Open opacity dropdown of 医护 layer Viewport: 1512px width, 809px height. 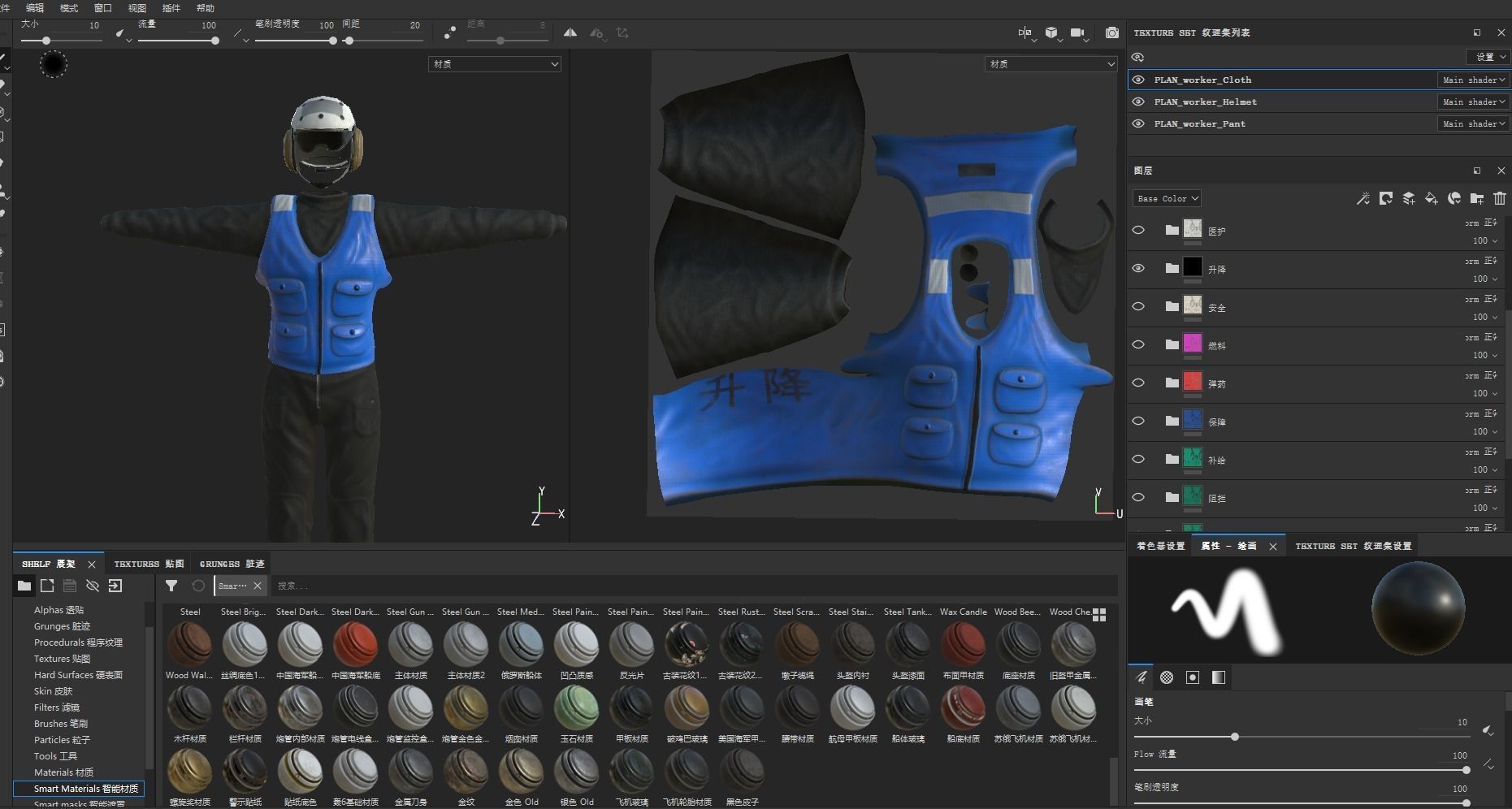[1485, 240]
